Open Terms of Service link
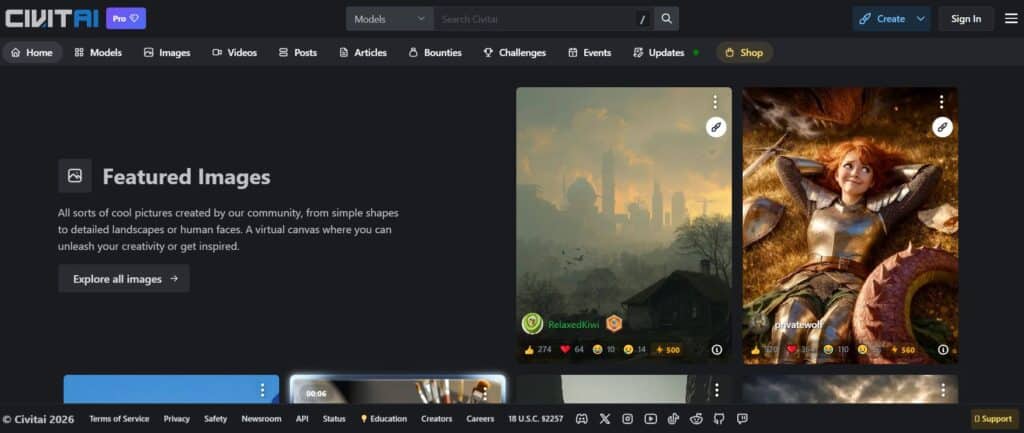The height and width of the screenshot is (433, 1024). click(x=119, y=419)
